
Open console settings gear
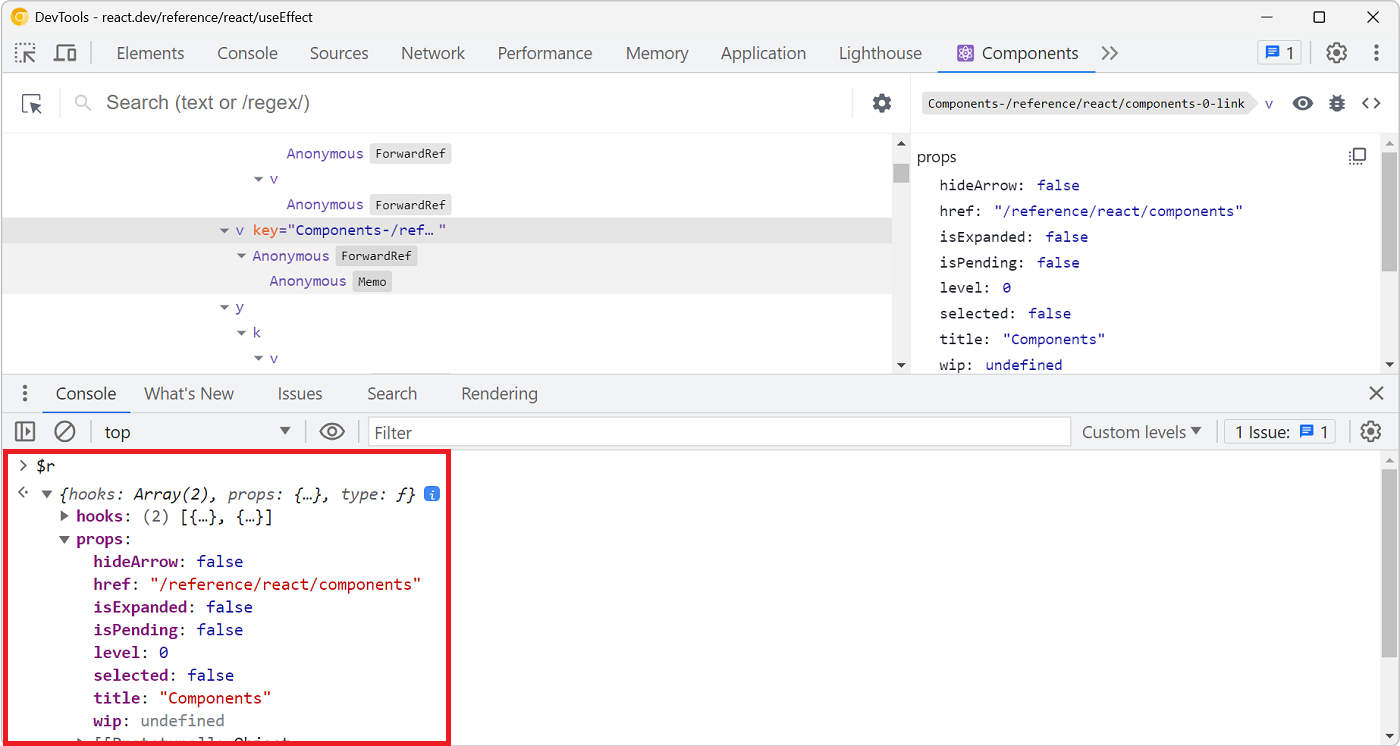coord(1371,432)
